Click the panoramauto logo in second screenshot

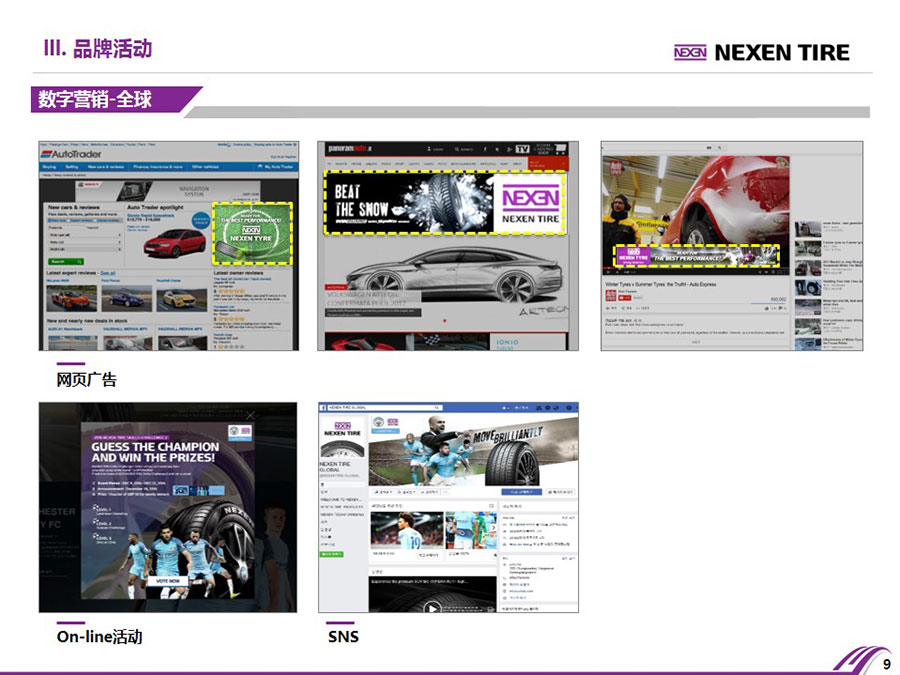pyautogui.click(x=350, y=149)
